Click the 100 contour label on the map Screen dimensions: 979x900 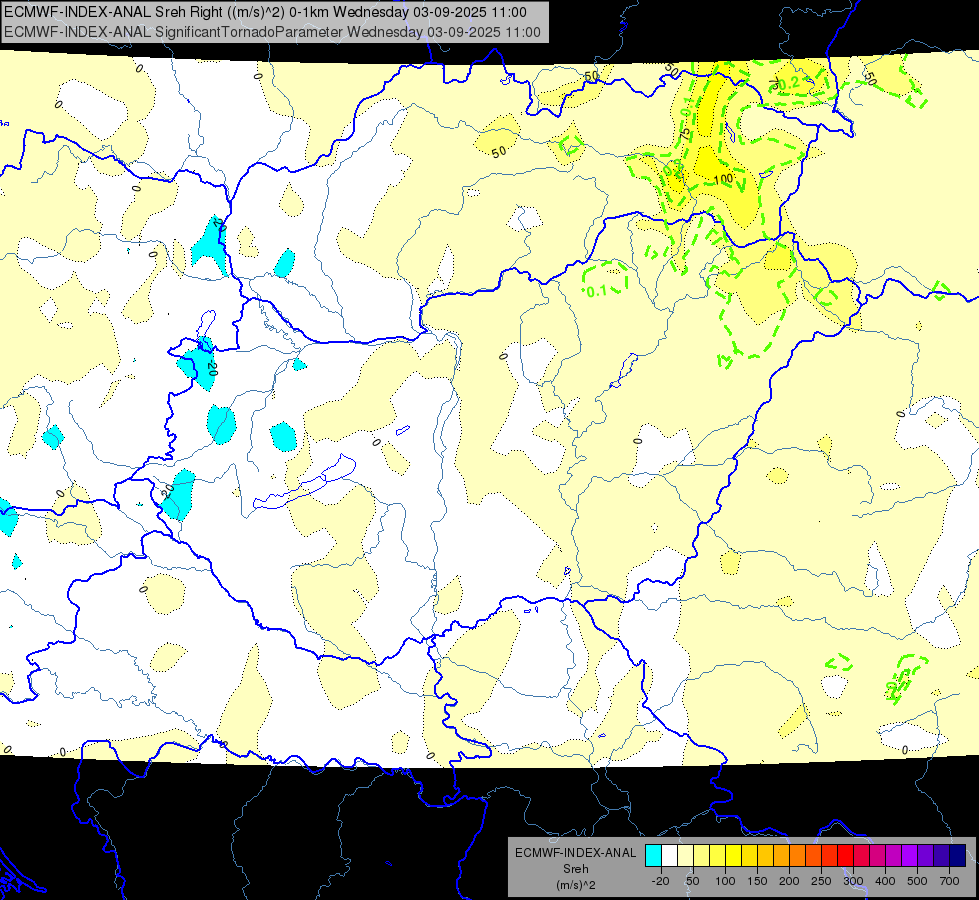click(x=723, y=179)
